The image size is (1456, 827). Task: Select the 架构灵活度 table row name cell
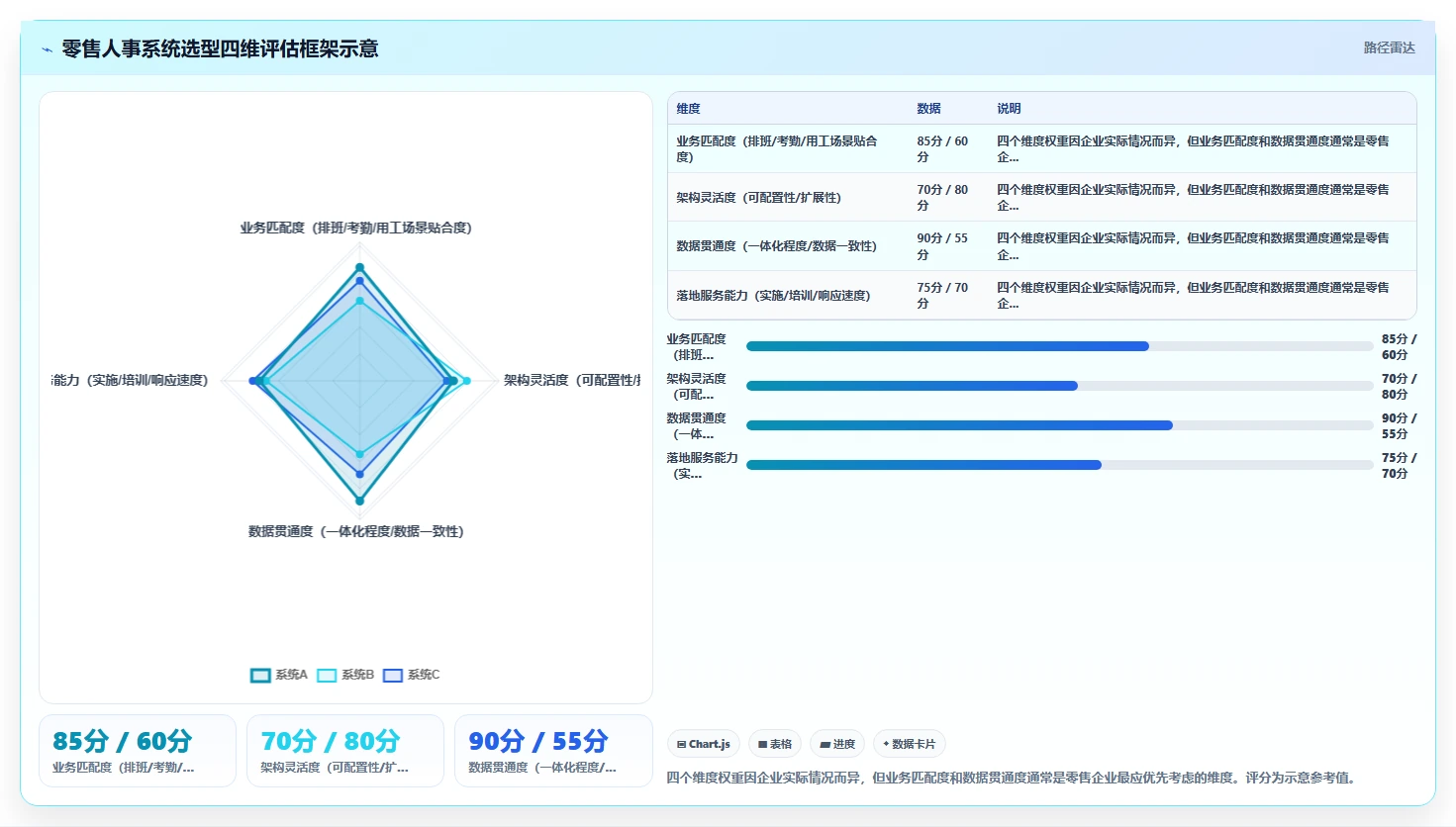pyautogui.click(x=788, y=198)
